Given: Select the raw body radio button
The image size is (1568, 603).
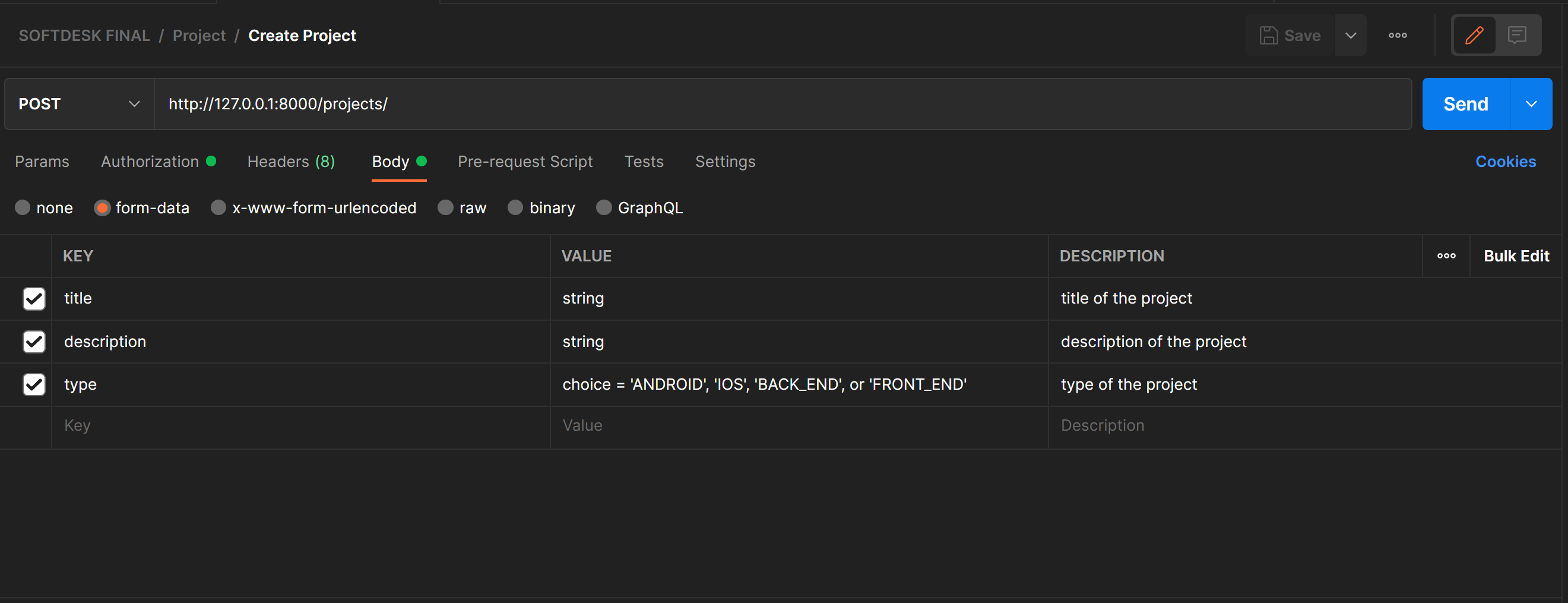Looking at the screenshot, I should coord(445,207).
